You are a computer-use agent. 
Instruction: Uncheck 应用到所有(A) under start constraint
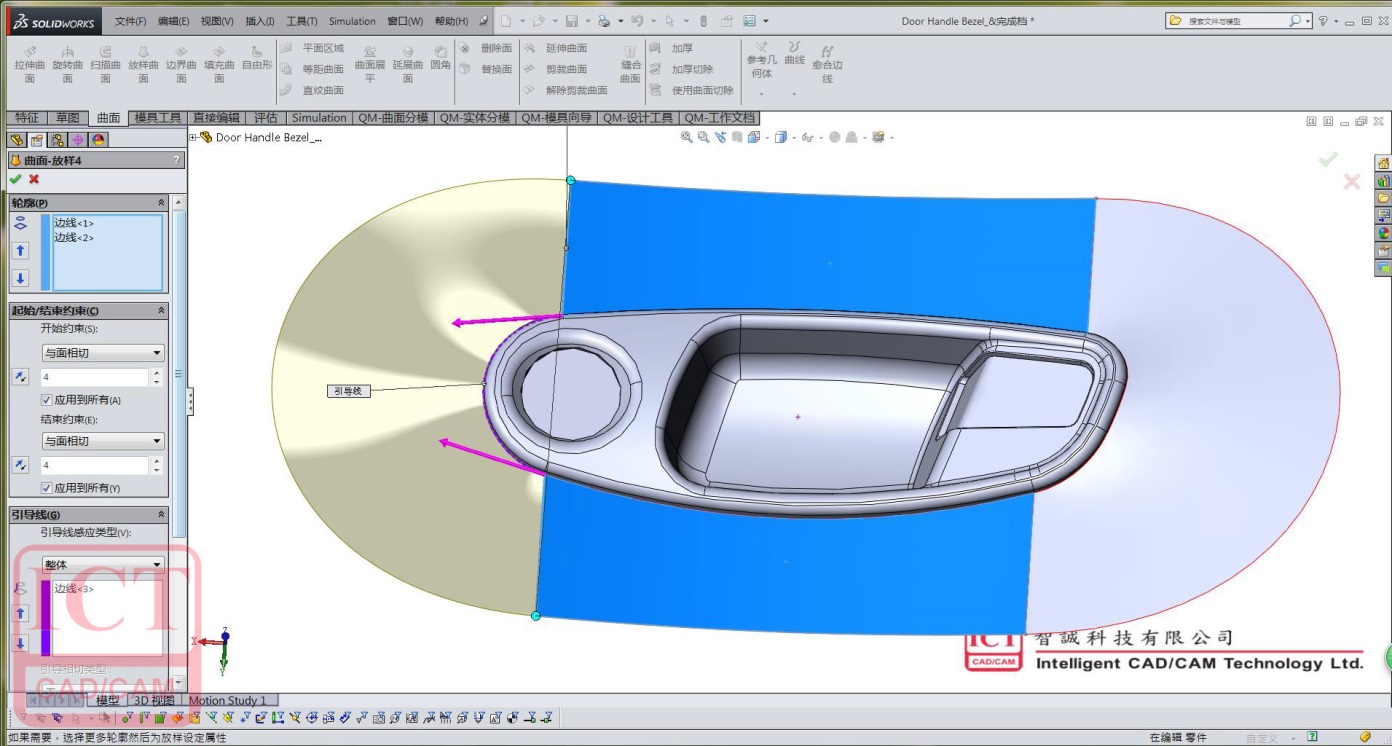coord(46,400)
